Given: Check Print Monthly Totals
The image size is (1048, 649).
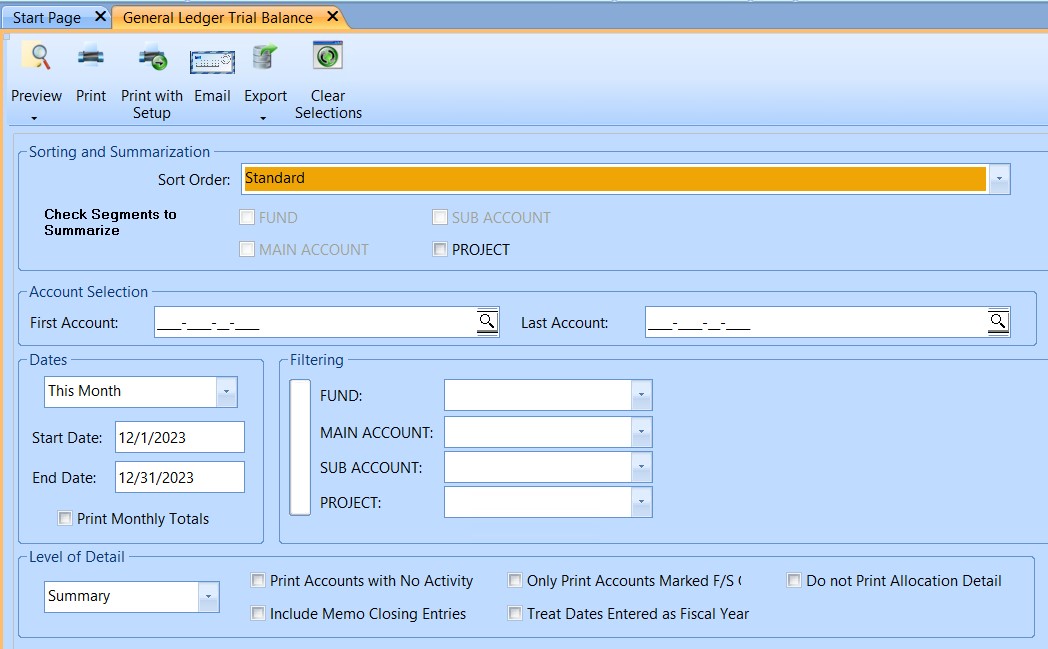Looking at the screenshot, I should pyautogui.click(x=65, y=518).
